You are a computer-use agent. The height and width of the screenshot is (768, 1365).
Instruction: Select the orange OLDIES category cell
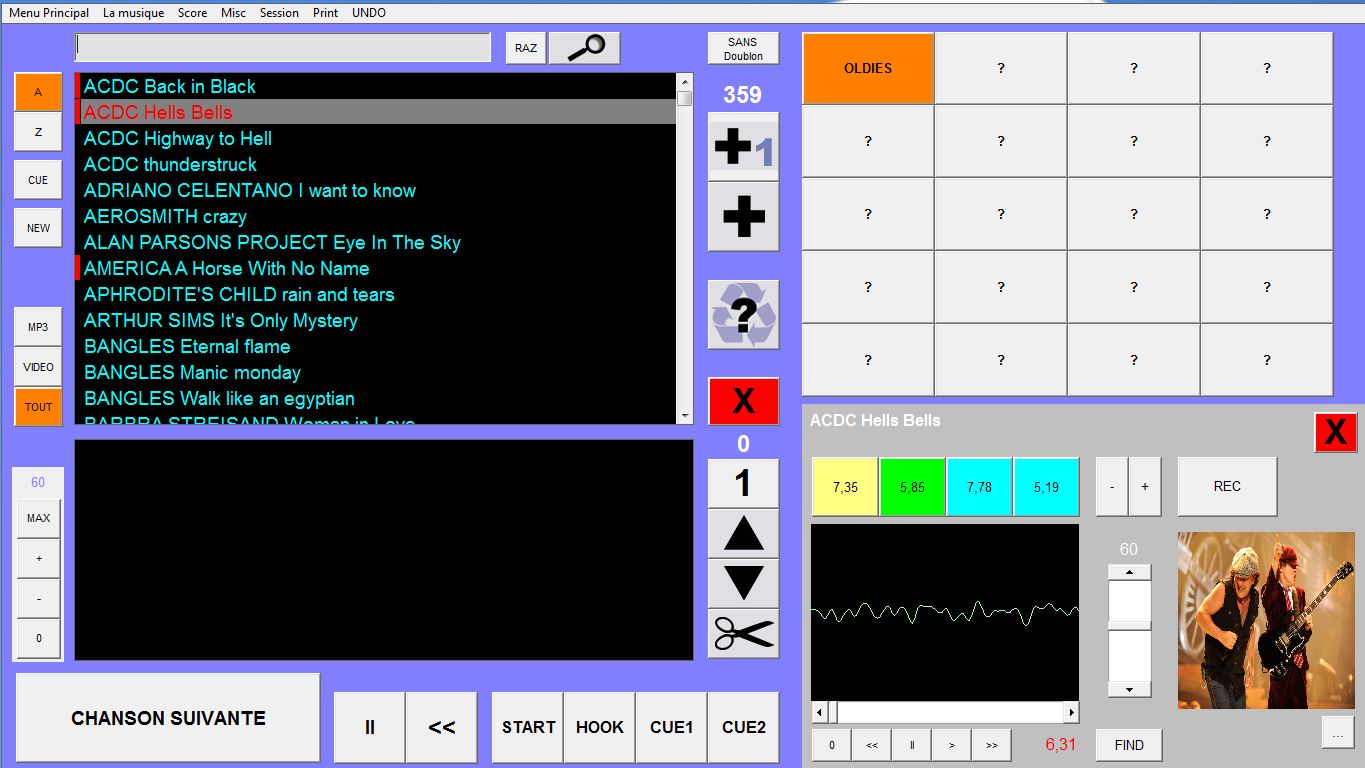(x=868, y=68)
